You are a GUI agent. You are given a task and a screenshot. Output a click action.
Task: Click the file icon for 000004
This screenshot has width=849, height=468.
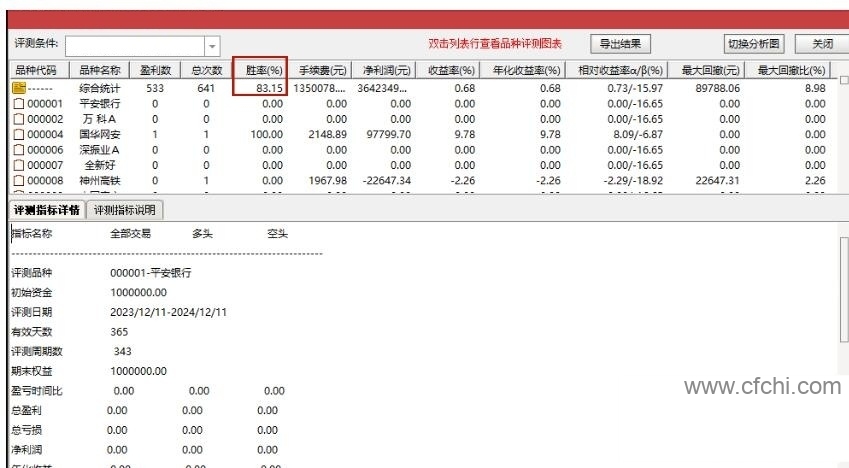[x=19, y=134]
